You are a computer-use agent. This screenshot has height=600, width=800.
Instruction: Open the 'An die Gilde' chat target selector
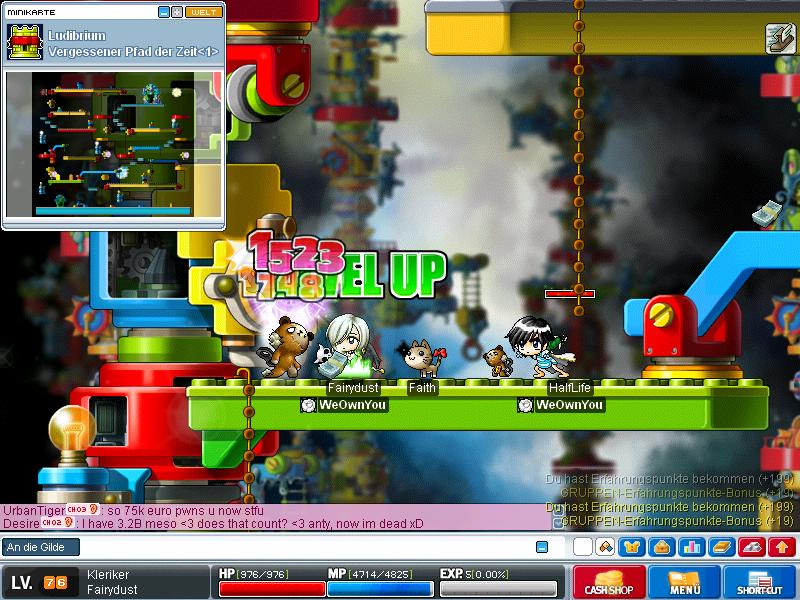pyautogui.click(x=40, y=547)
